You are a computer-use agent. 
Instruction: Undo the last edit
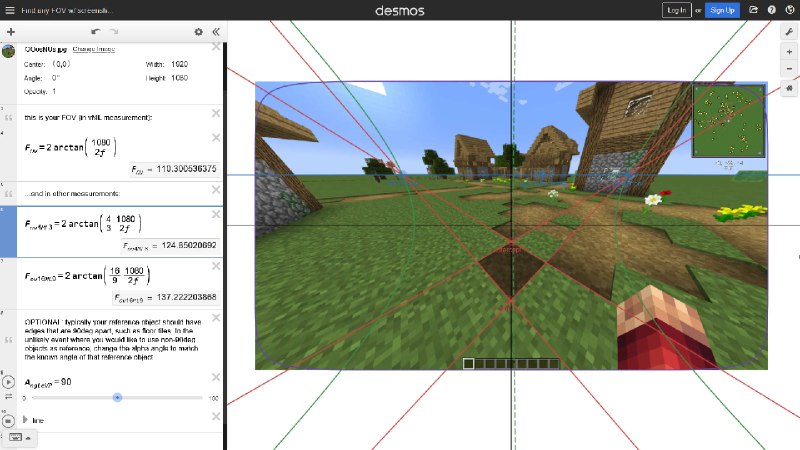pos(96,32)
